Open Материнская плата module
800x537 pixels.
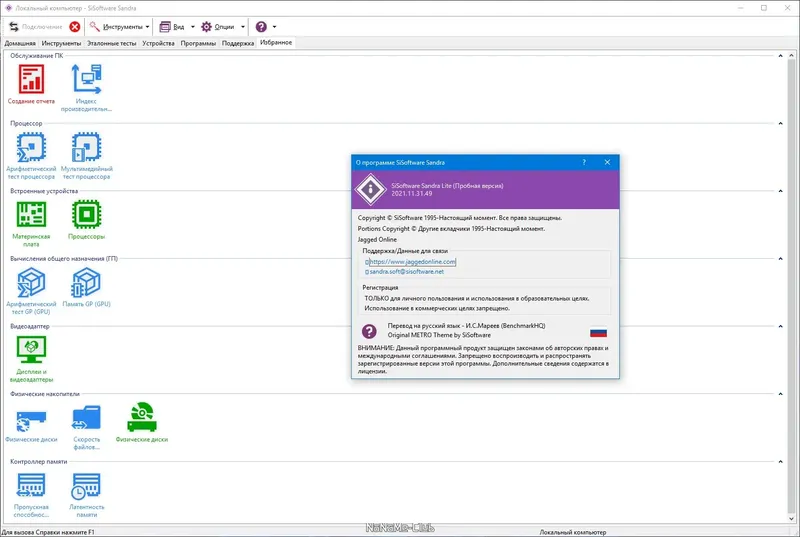click(x=31, y=214)
